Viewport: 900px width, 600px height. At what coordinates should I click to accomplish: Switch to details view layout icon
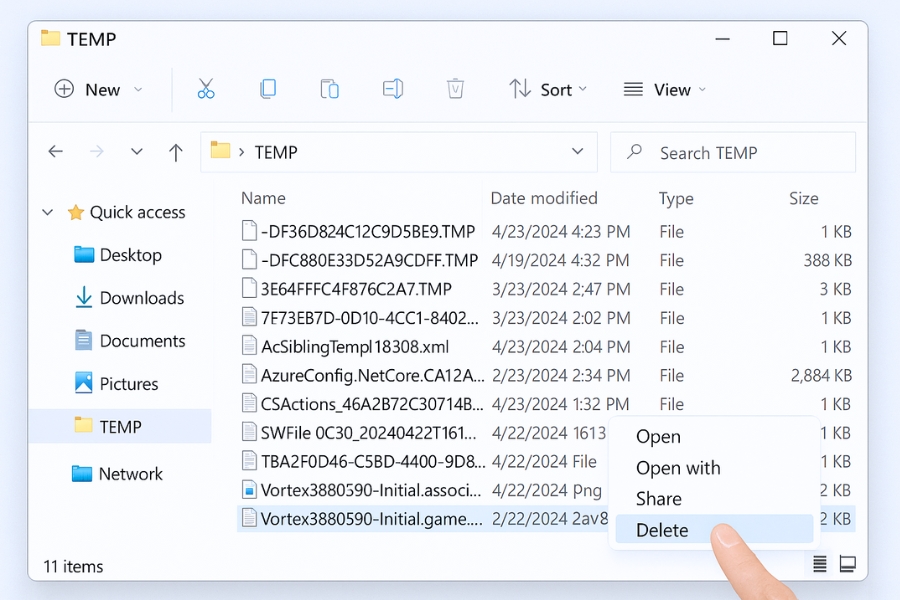pos(820,564)
